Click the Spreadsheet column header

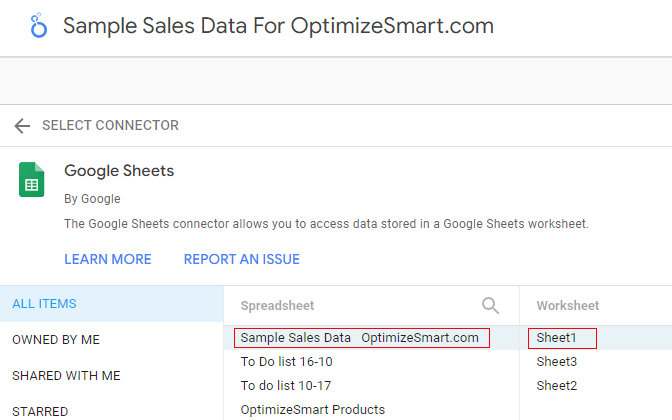tap(277, 306)
